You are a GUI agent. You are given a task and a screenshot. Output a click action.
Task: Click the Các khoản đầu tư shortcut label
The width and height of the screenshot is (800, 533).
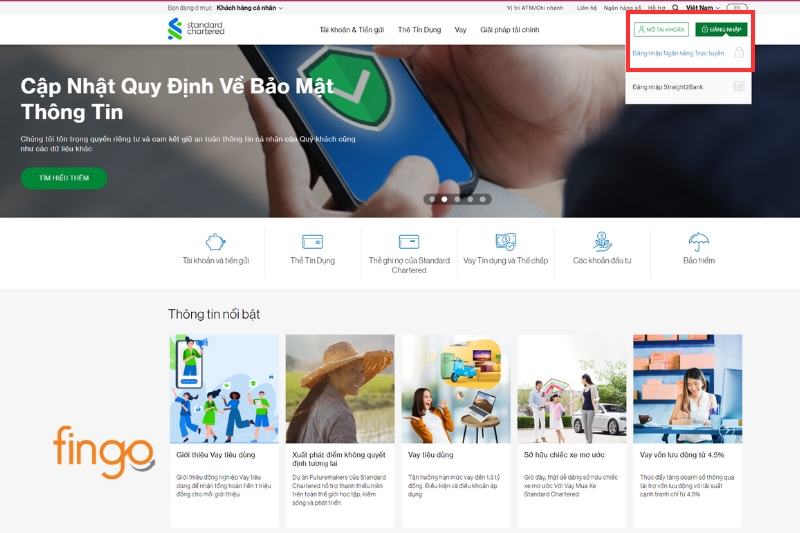pyautogui.click(x=602, y=261)
